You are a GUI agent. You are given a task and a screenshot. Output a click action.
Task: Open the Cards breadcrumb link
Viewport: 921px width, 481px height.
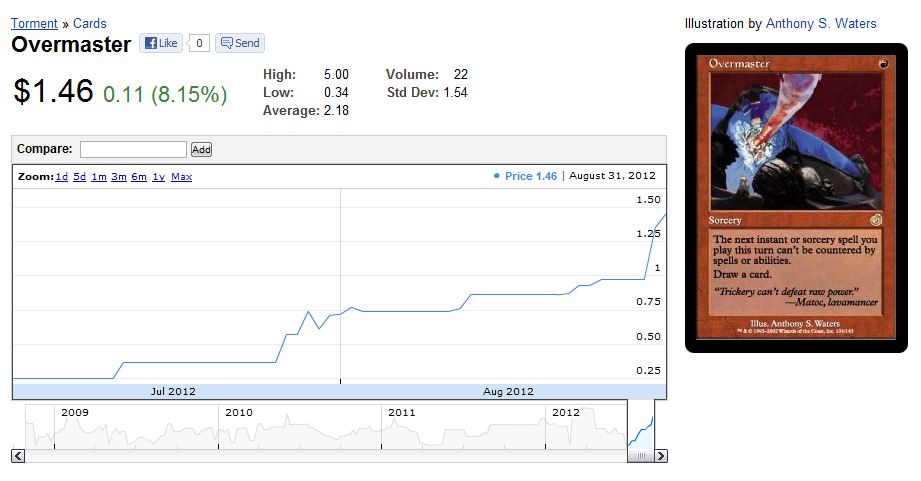(90, 23)
